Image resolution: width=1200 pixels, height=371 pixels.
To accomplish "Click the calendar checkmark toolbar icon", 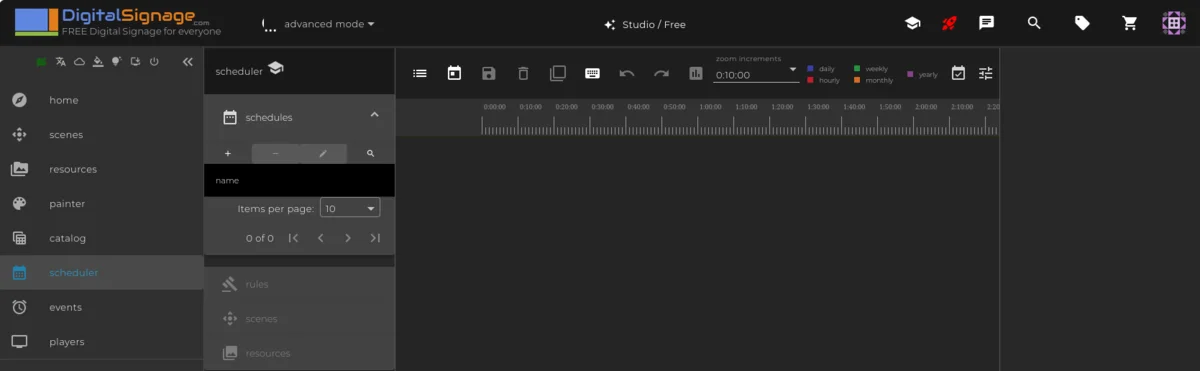I will [958, 73].
